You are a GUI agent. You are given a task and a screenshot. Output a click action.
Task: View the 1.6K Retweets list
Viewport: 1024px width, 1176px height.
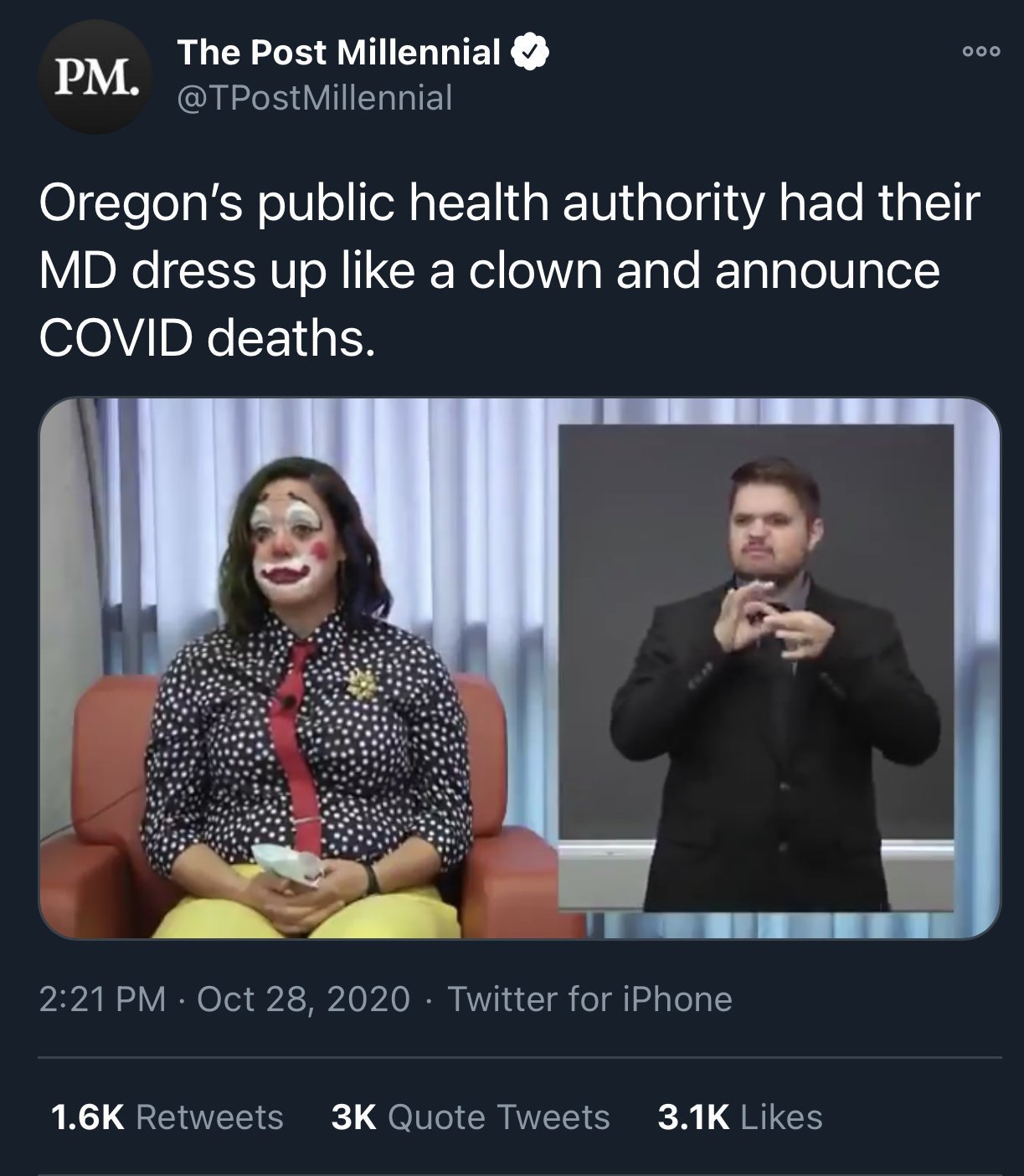167,1117
